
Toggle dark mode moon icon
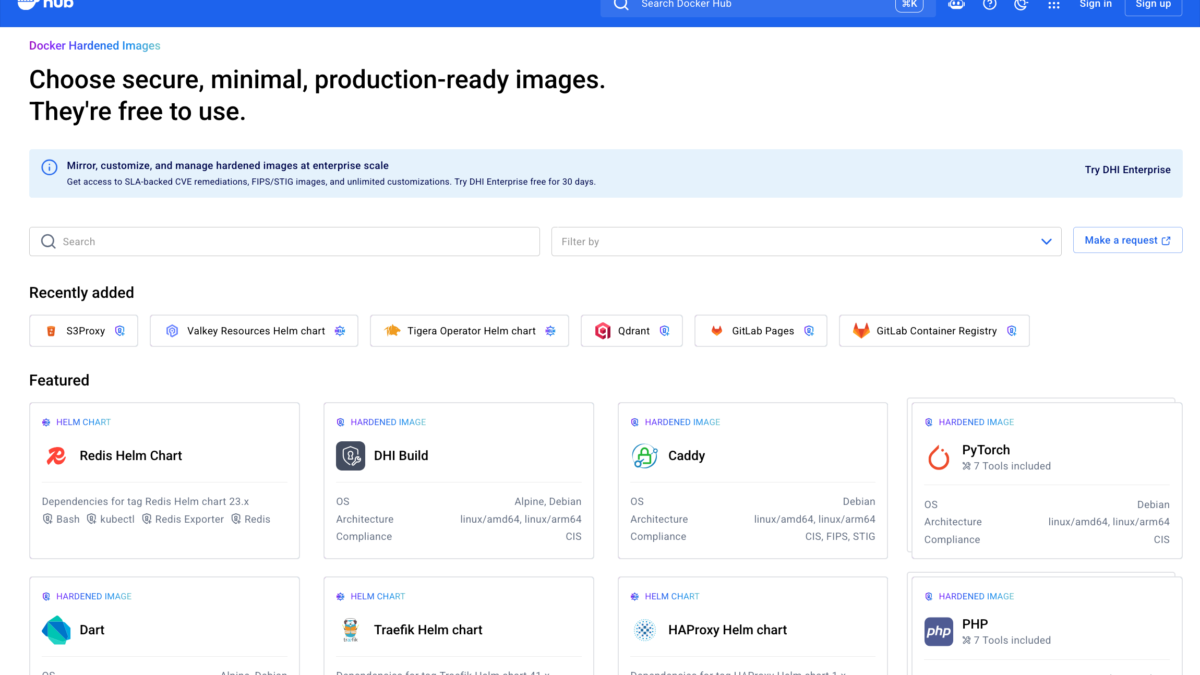(1021, 4)
